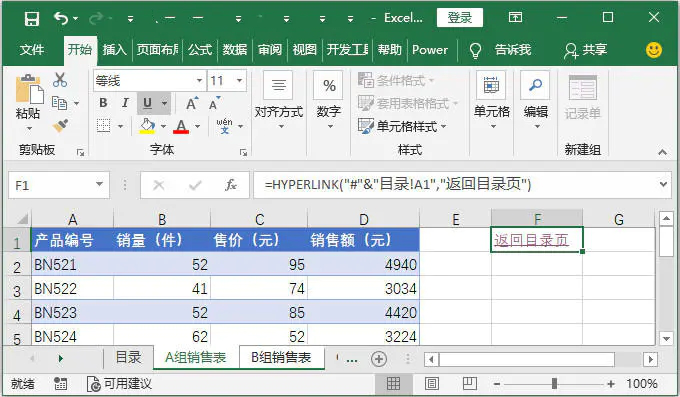Click the cell Borders icon
Viewport: 680px width, 397px height.
(103, 126)
